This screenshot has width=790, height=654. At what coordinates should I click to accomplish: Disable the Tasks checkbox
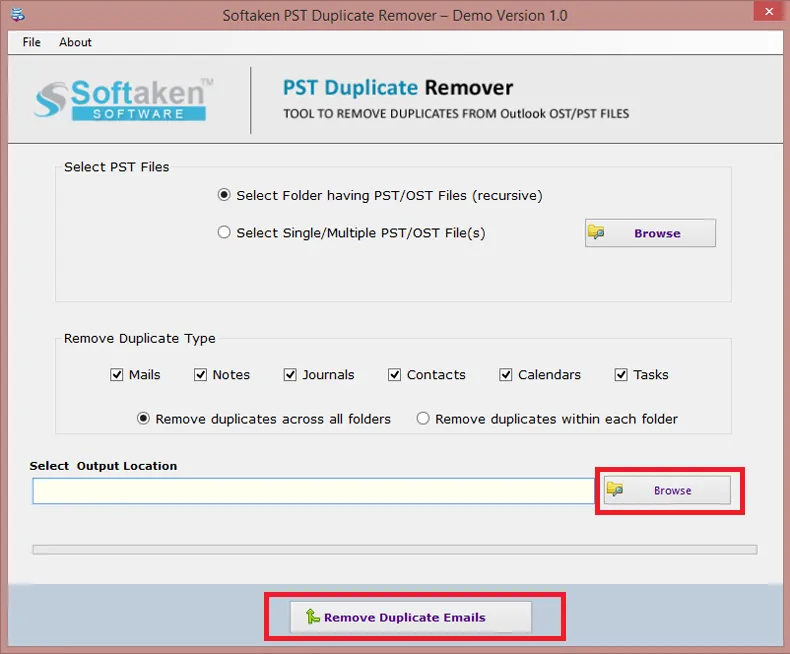click(x=621, y=375)
